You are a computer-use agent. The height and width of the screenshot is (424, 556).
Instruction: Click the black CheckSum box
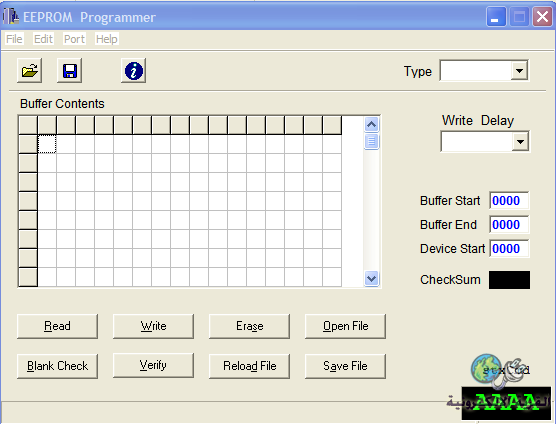[x=509, y=280]
